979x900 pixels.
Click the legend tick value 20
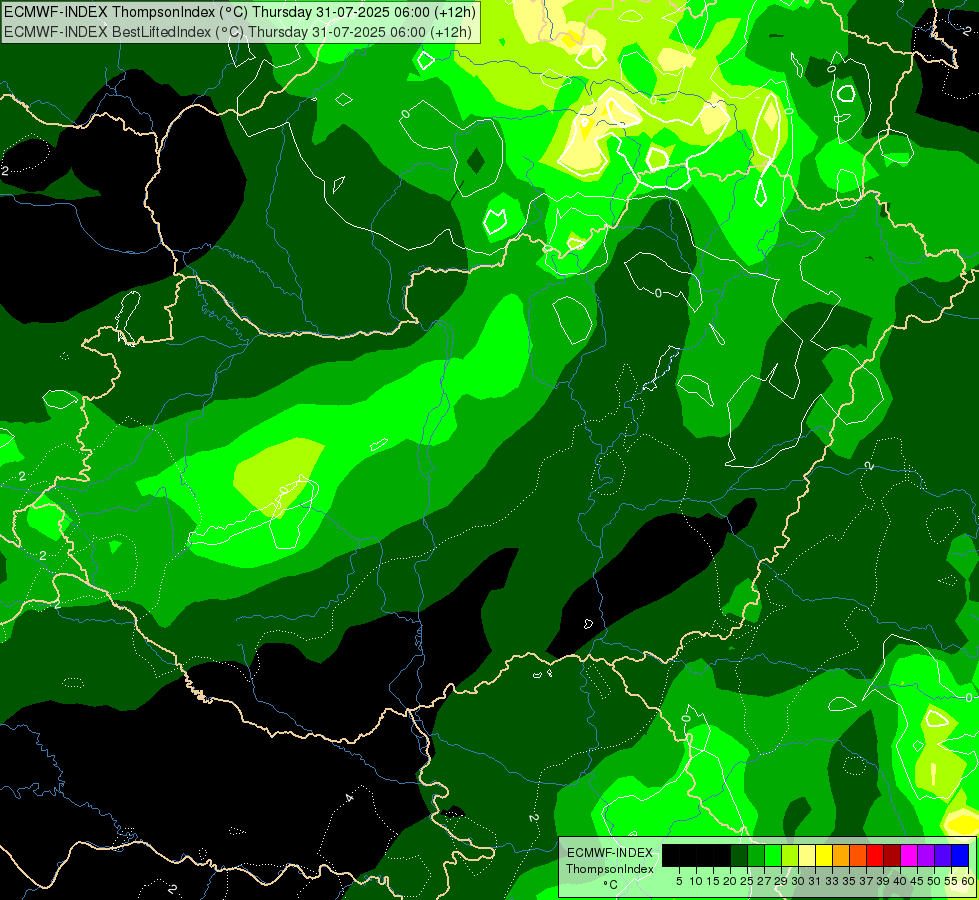[x=730, y=881]
